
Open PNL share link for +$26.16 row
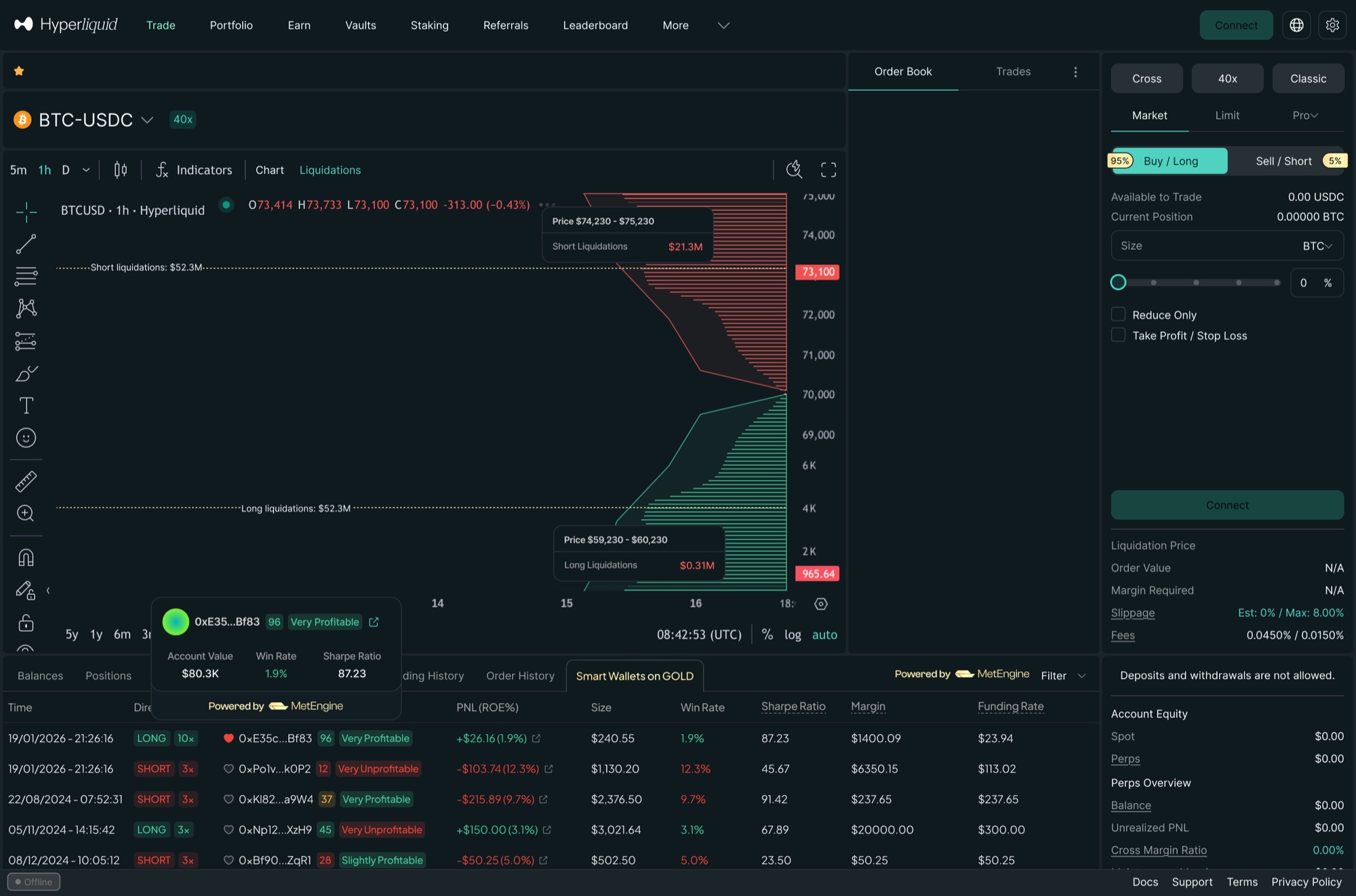[536, 738]
